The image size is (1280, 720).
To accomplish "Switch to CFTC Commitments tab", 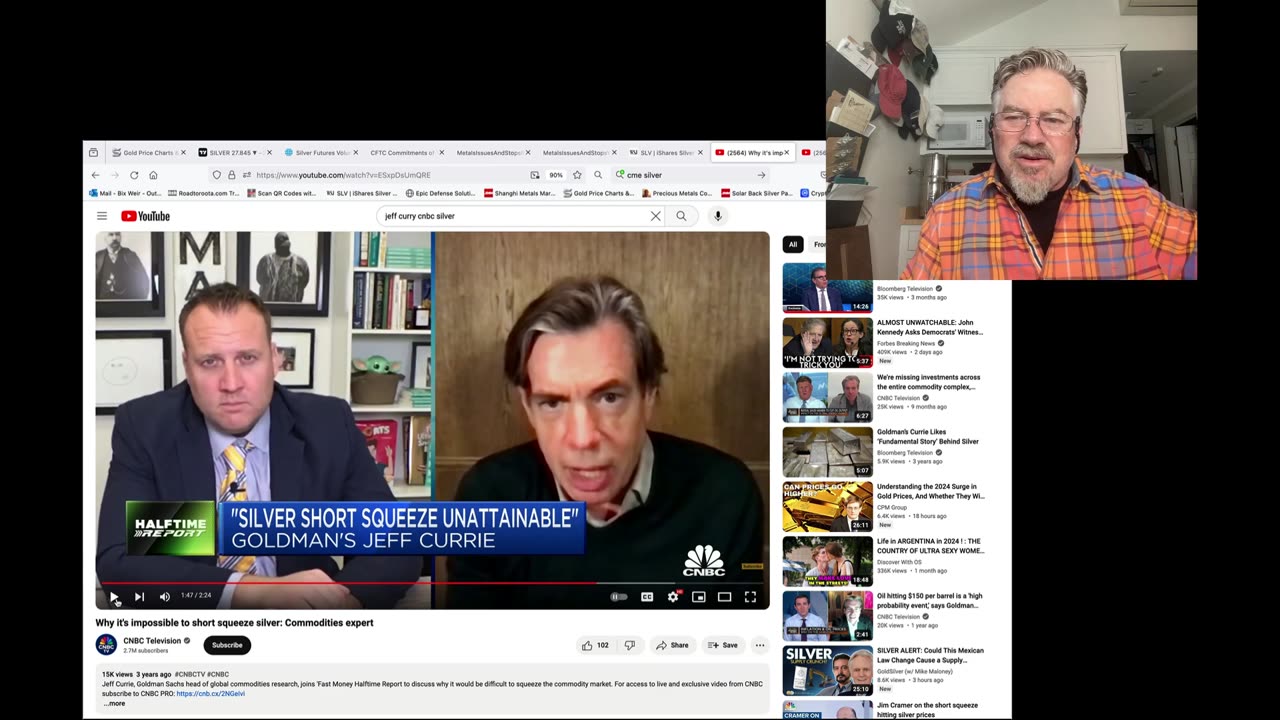I will pyautogui.click(x=406, y=153).
